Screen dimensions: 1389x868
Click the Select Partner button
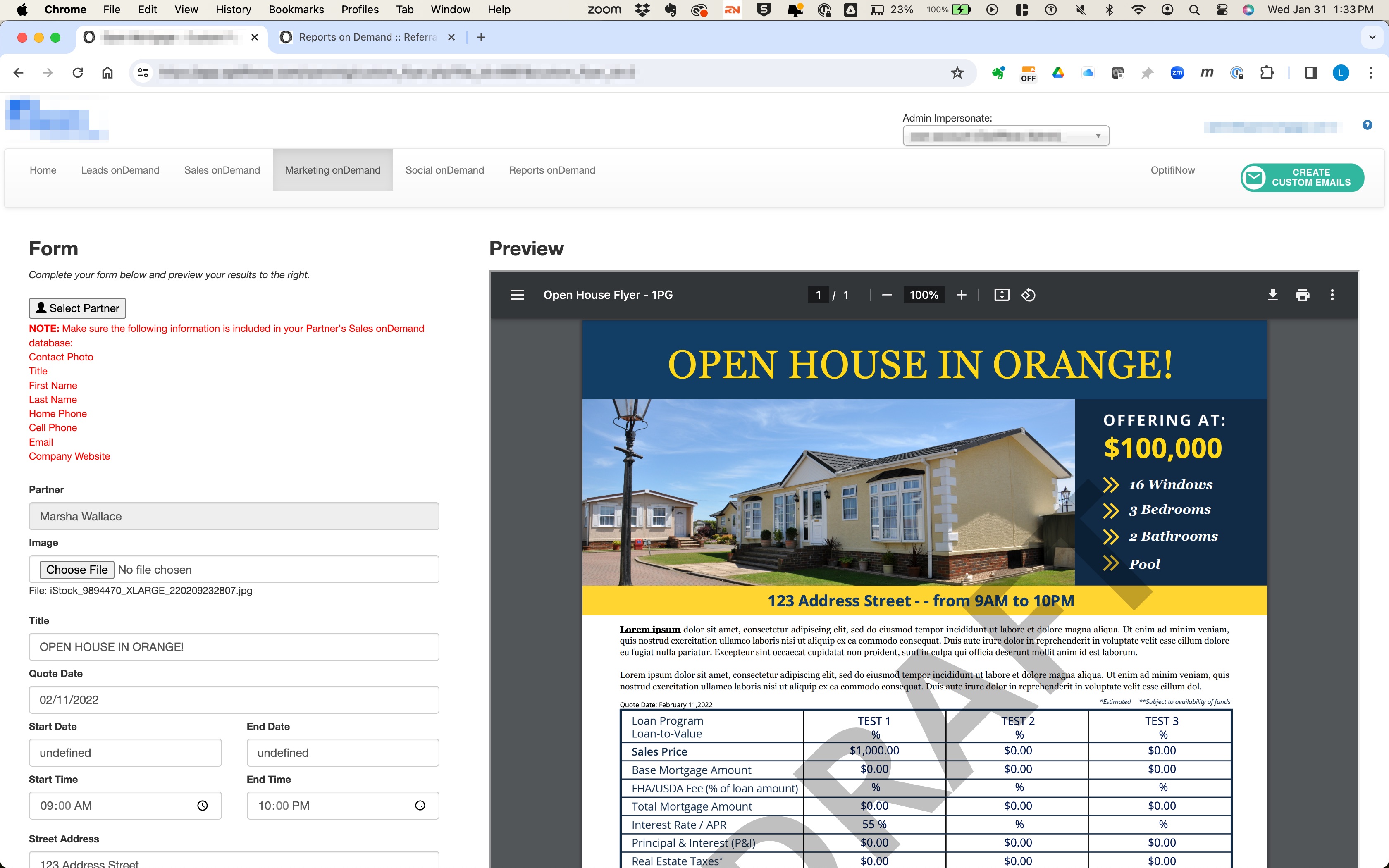tap(77, 308)
